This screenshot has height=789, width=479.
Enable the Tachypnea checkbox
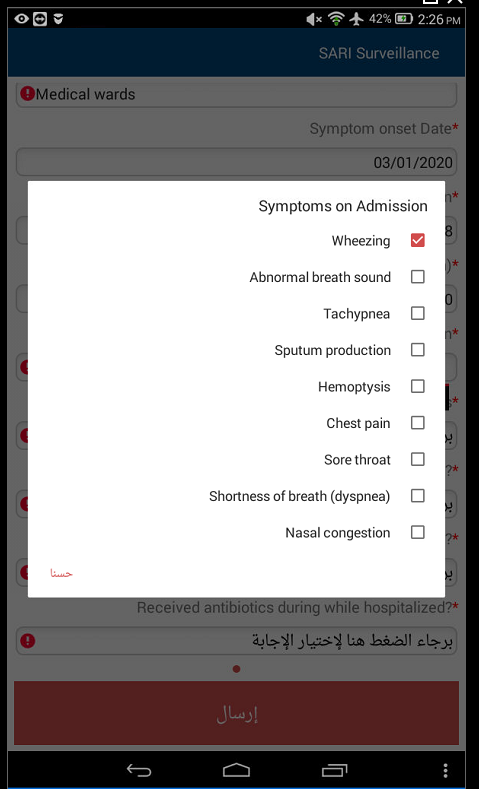(x=418, y=313)
